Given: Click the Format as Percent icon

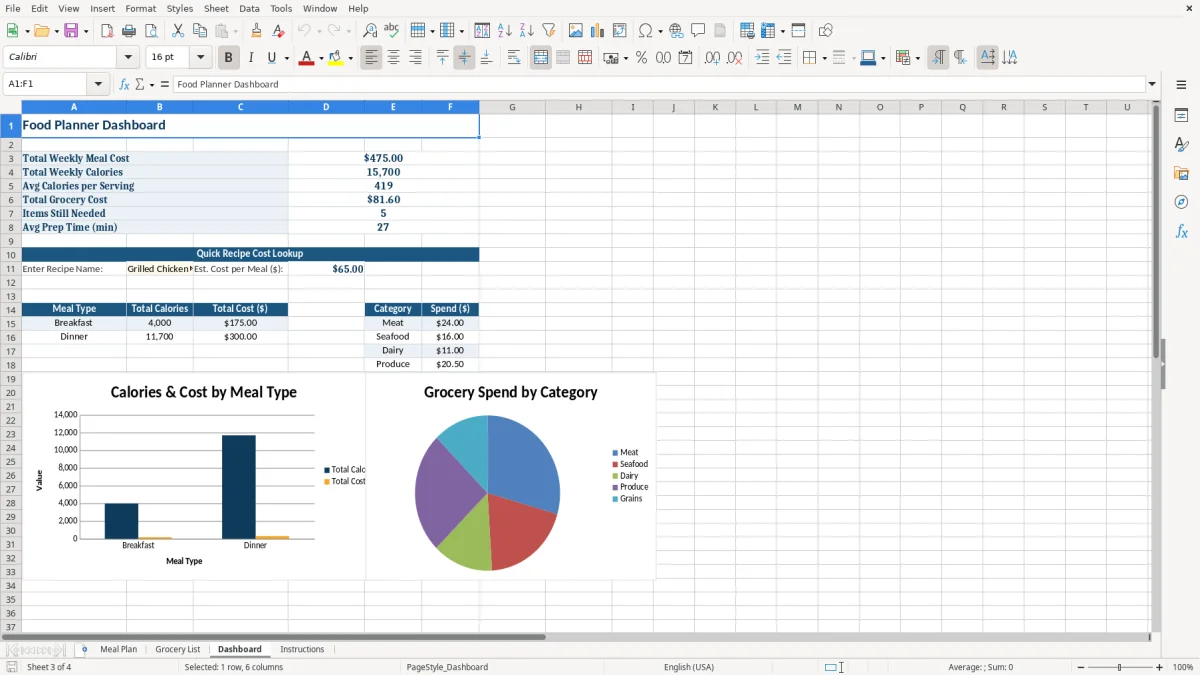Looking at the screenshot, I should tap(641, 58).
